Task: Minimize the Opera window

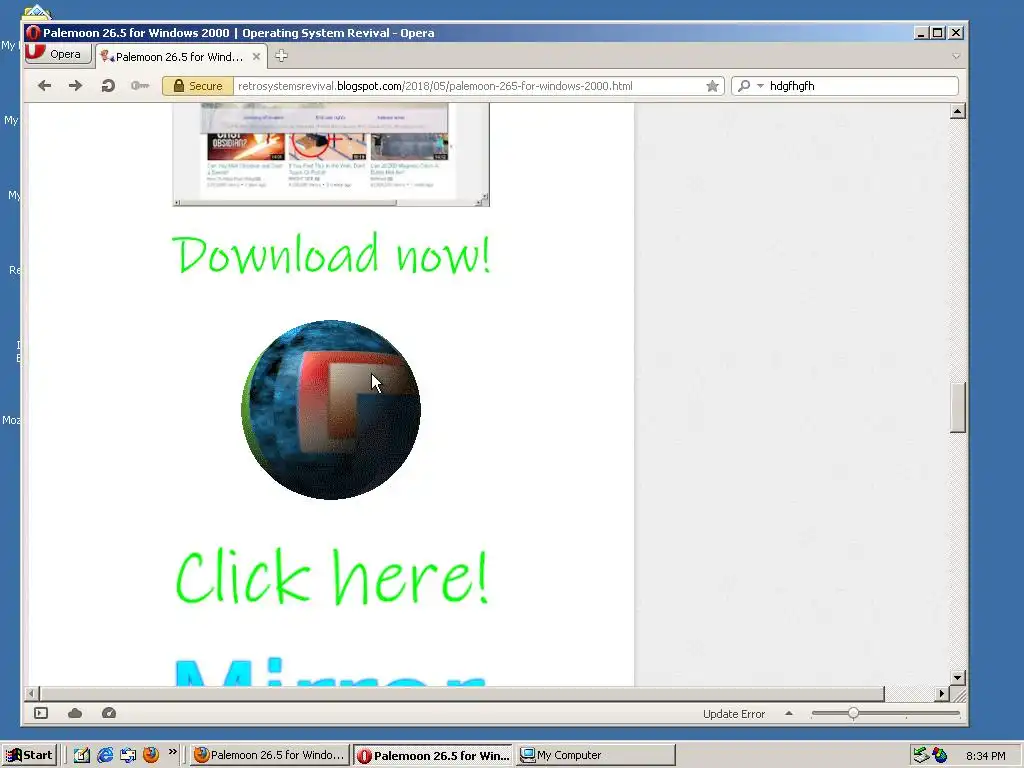Action: [x=921, y=33]
